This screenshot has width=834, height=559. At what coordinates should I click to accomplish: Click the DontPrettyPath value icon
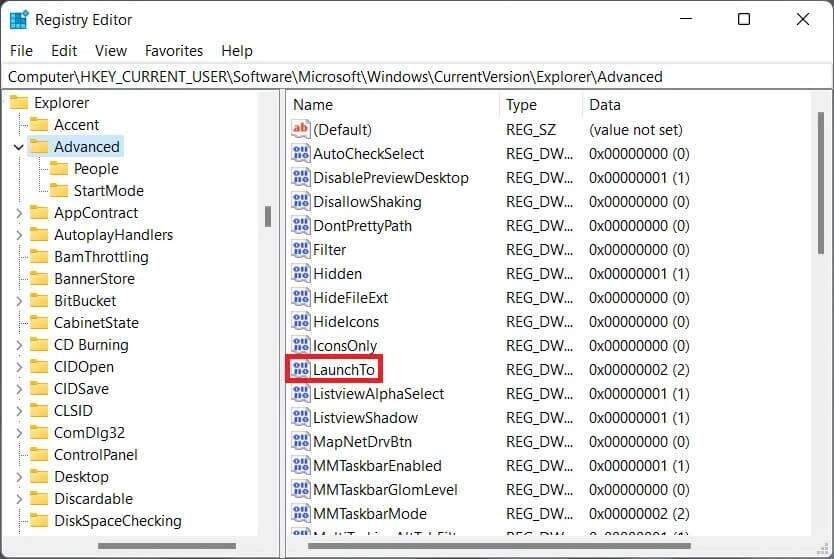(301, 226)
